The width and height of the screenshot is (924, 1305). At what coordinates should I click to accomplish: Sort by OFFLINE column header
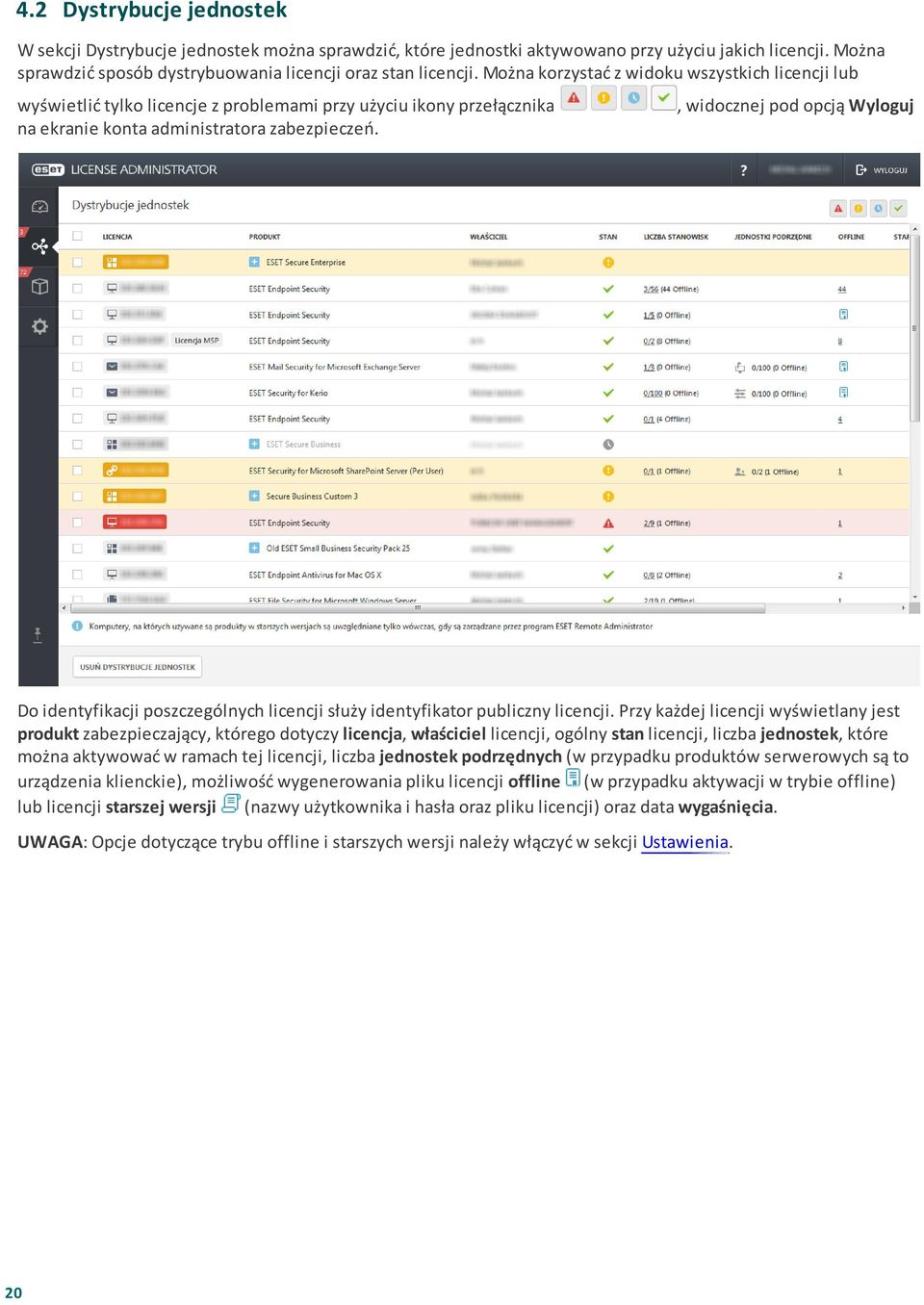click(851, 237)
